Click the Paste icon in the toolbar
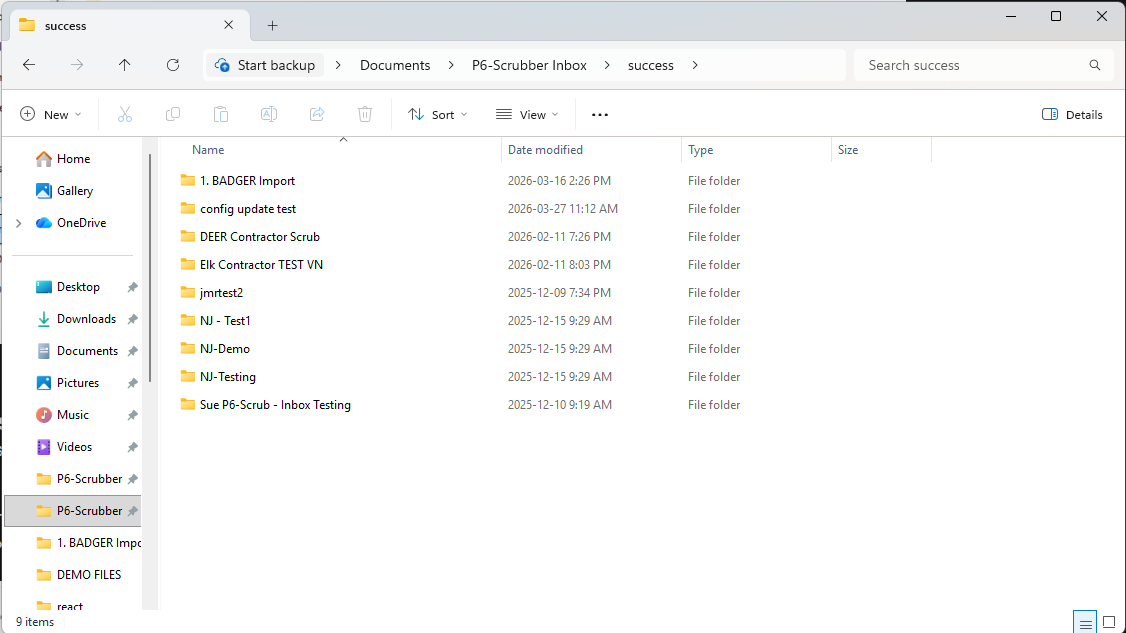The image size is (1126, 633). [220, 114]
